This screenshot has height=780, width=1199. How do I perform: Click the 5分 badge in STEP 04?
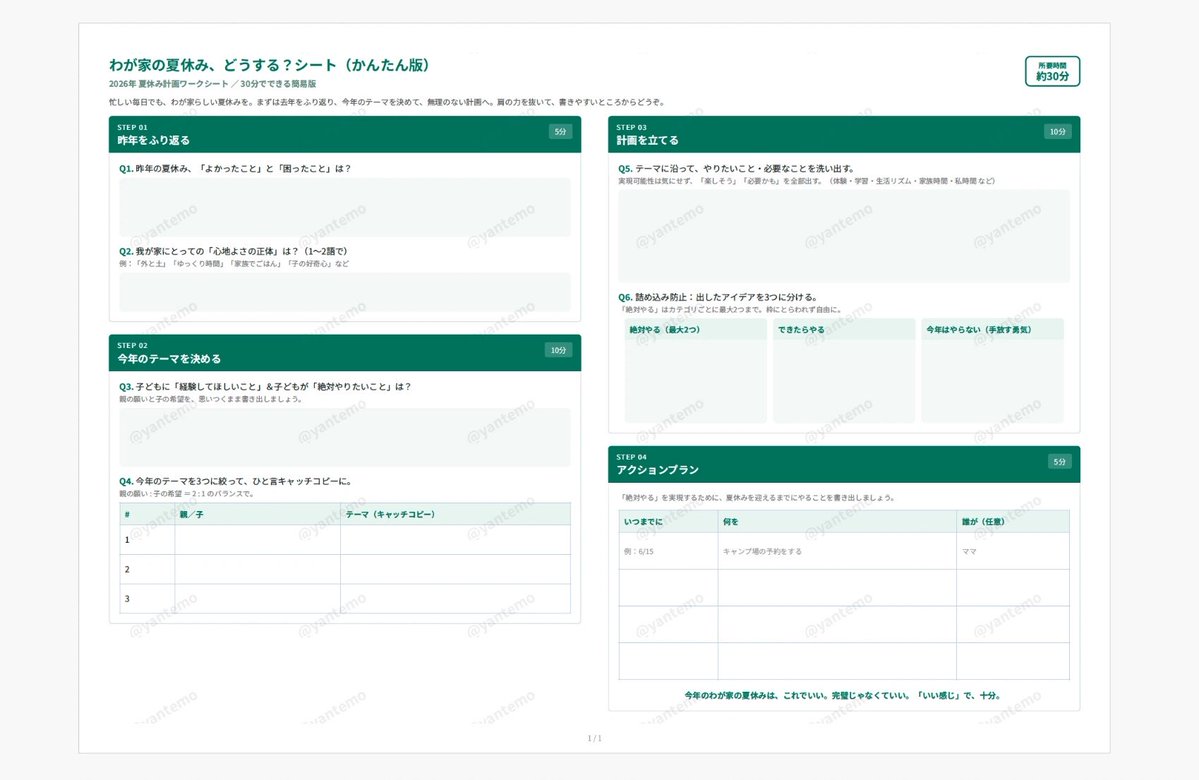click(1059, 462)
